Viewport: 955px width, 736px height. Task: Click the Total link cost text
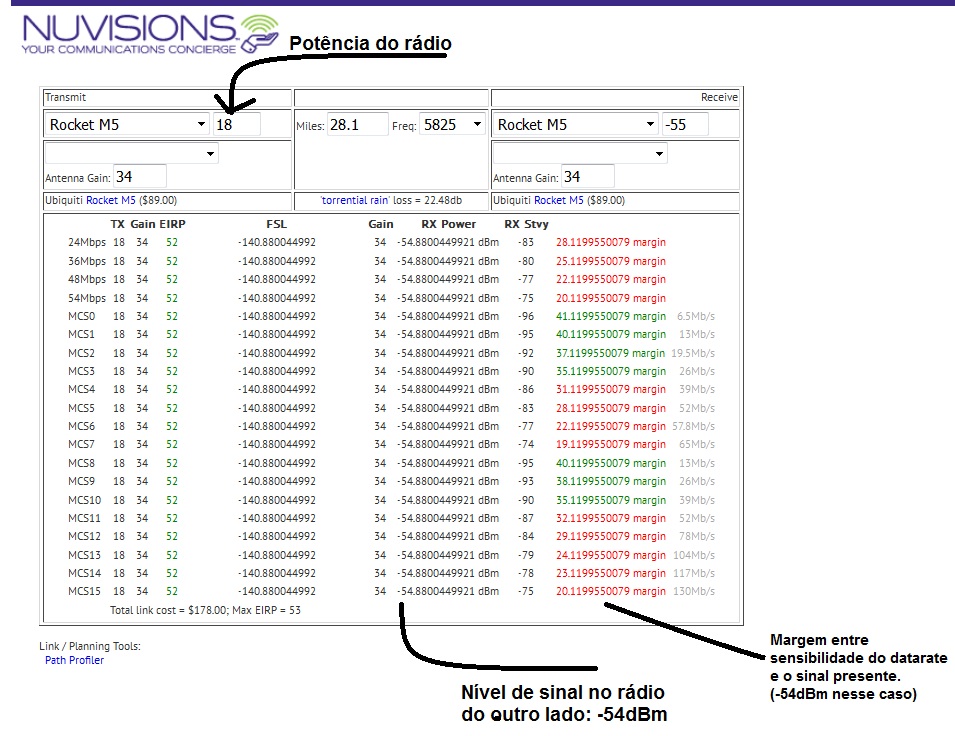pos(205,610)
